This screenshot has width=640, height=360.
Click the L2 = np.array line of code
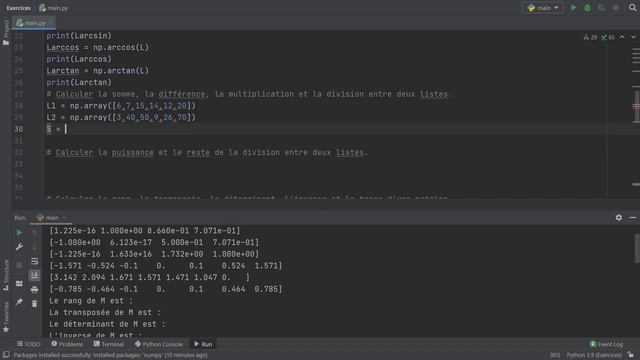(121, 118)
